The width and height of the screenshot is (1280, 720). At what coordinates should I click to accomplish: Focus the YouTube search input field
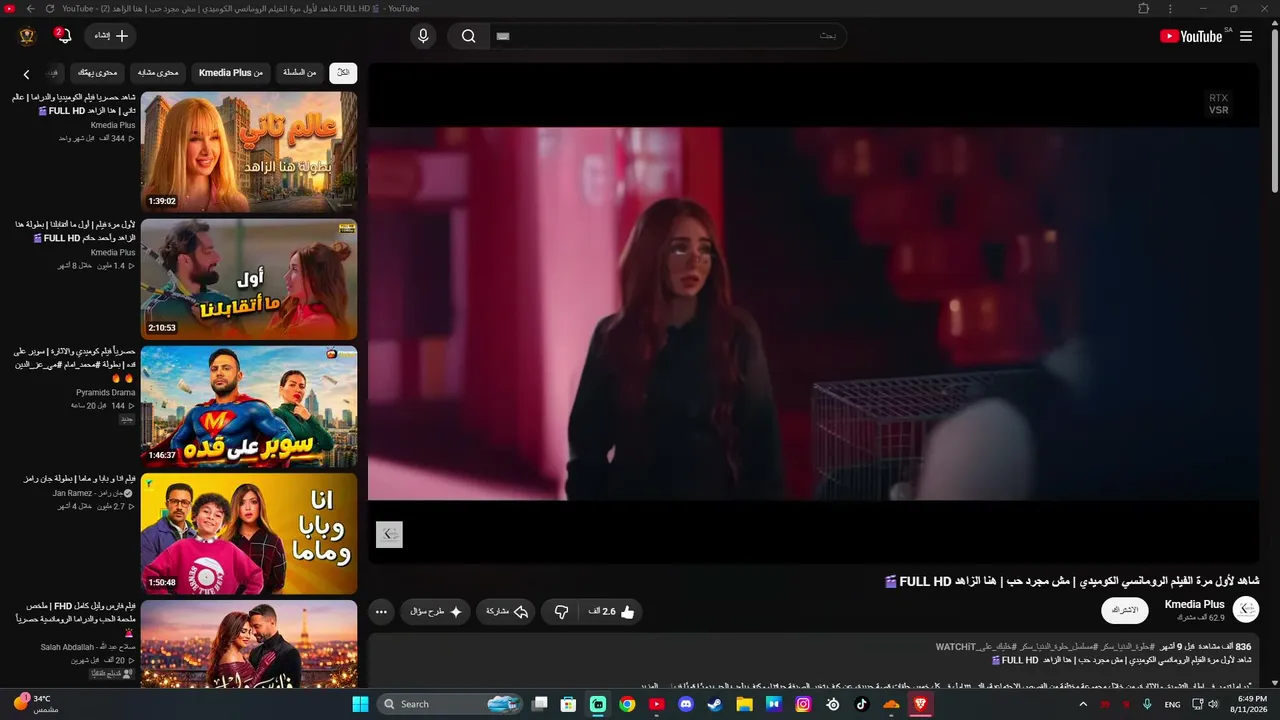tap(668, 36)
